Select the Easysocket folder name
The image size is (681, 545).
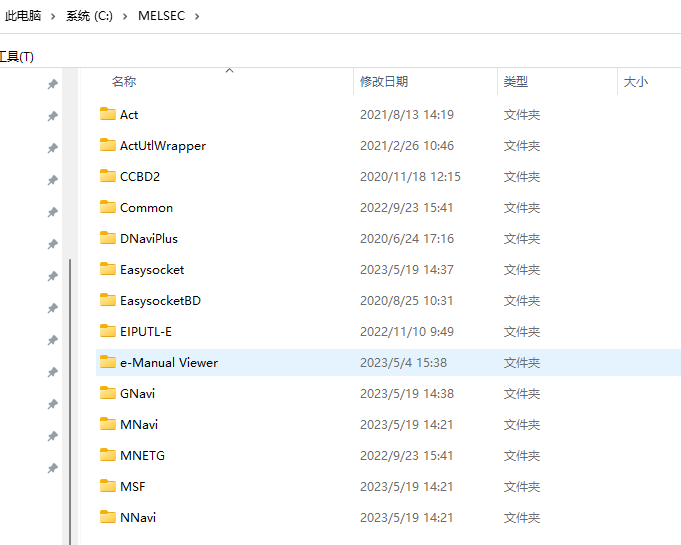click(x=152, y=270)
